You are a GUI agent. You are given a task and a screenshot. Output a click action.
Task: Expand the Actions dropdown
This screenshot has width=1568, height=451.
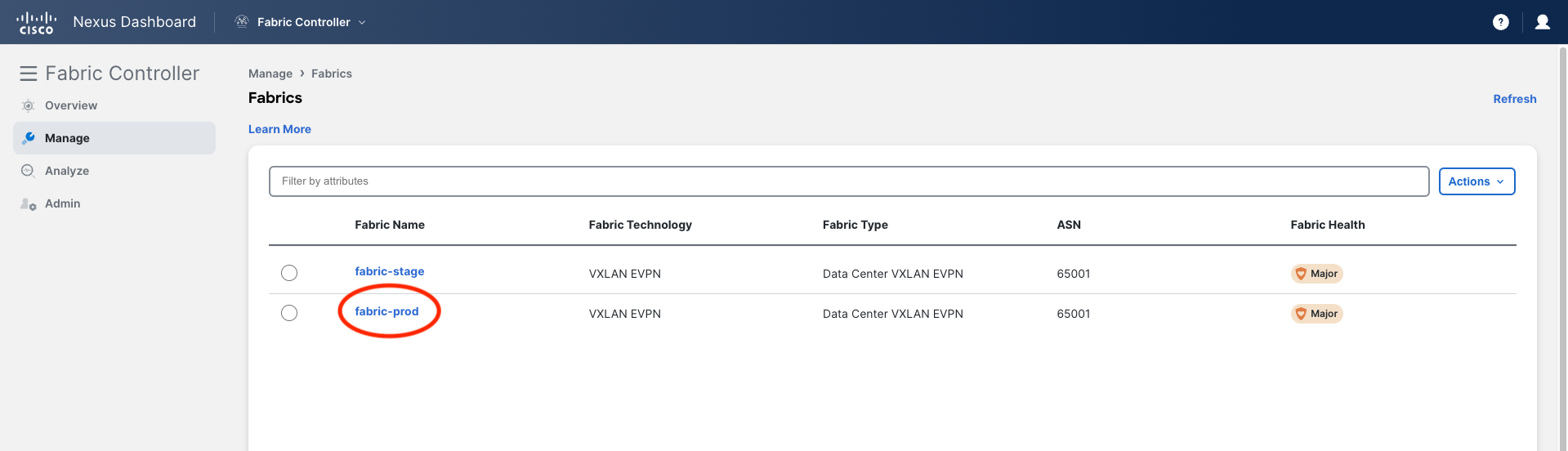[1476, 181]
